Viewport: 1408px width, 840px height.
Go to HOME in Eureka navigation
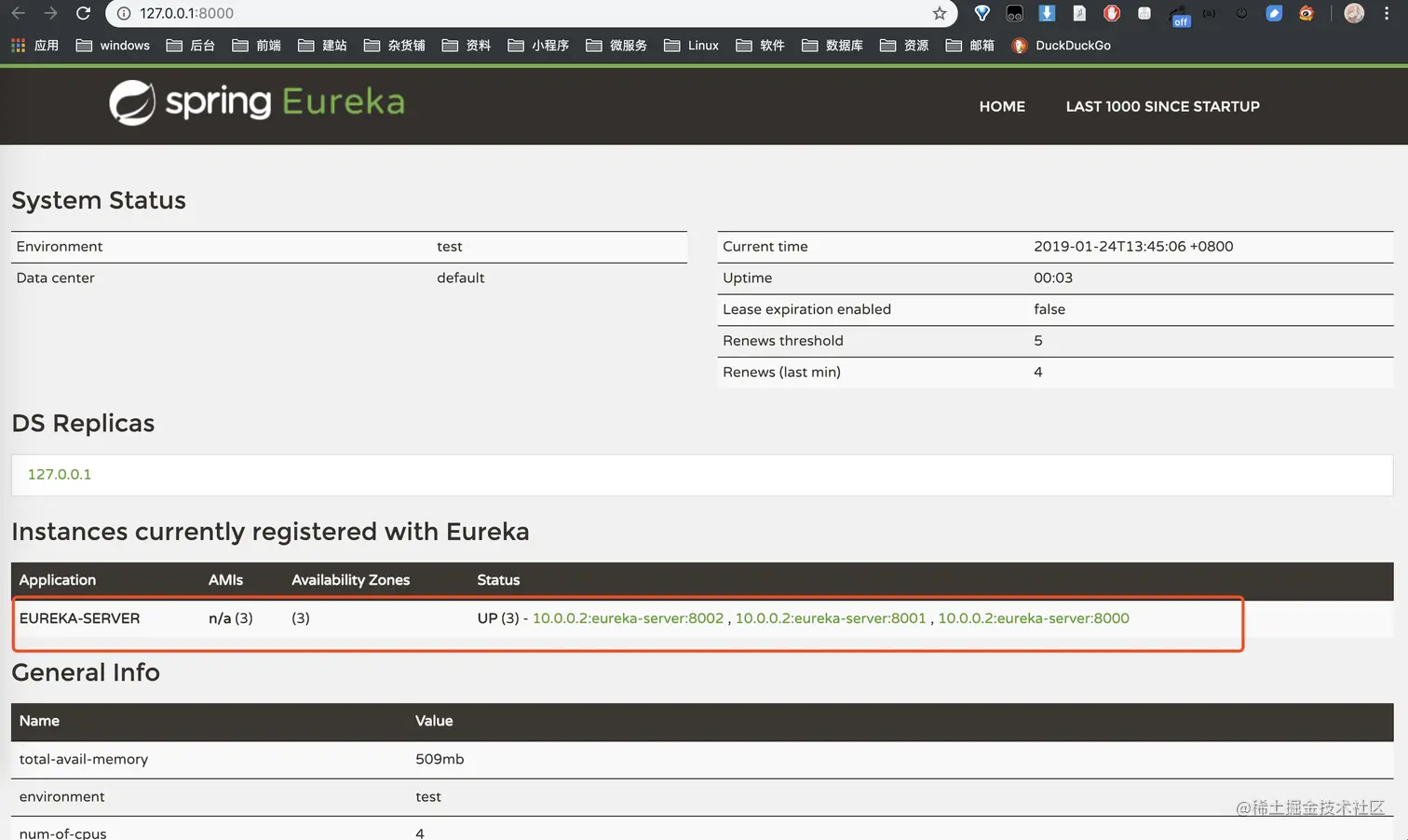point(1002,106)
